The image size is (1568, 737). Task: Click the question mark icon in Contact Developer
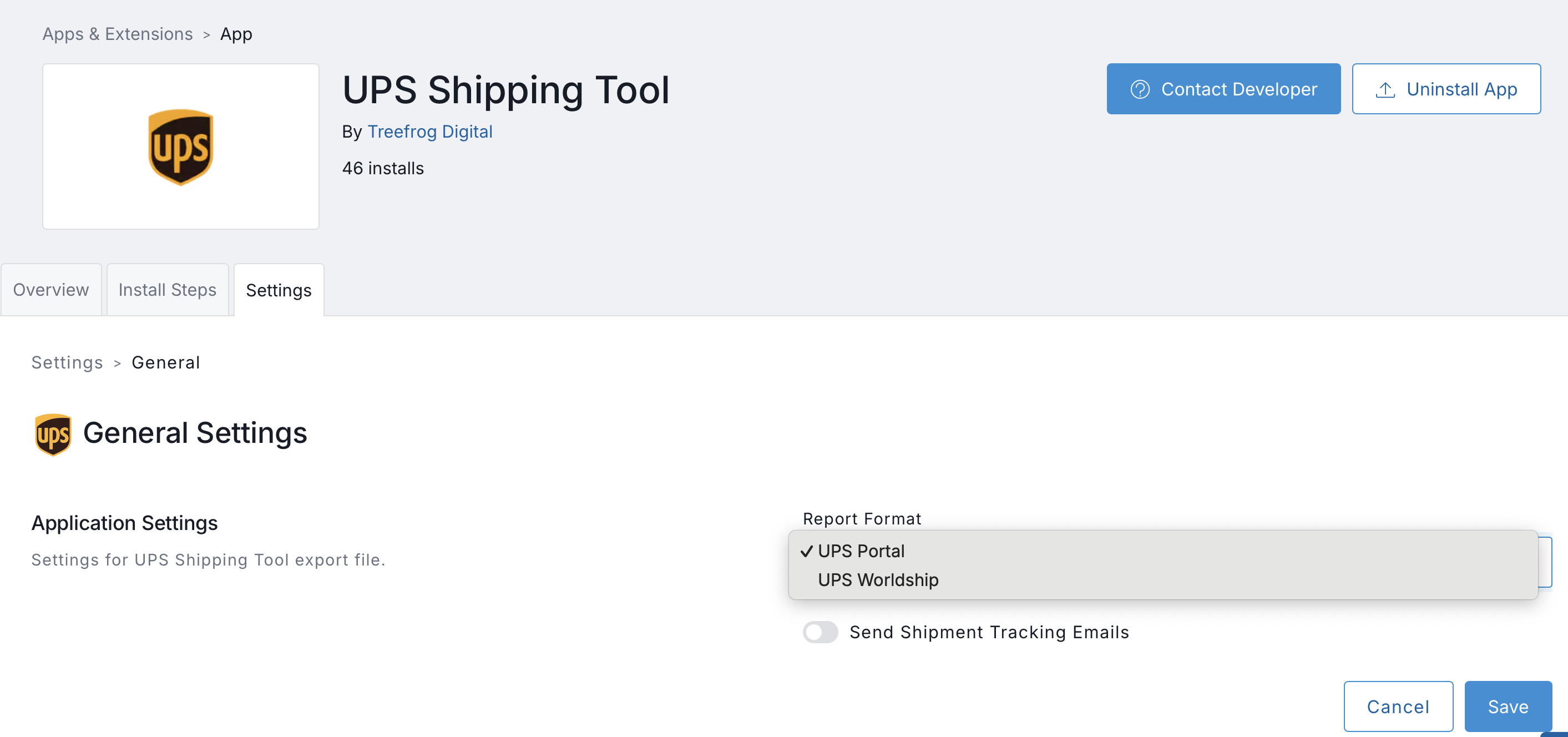[x=1140, y=89]
